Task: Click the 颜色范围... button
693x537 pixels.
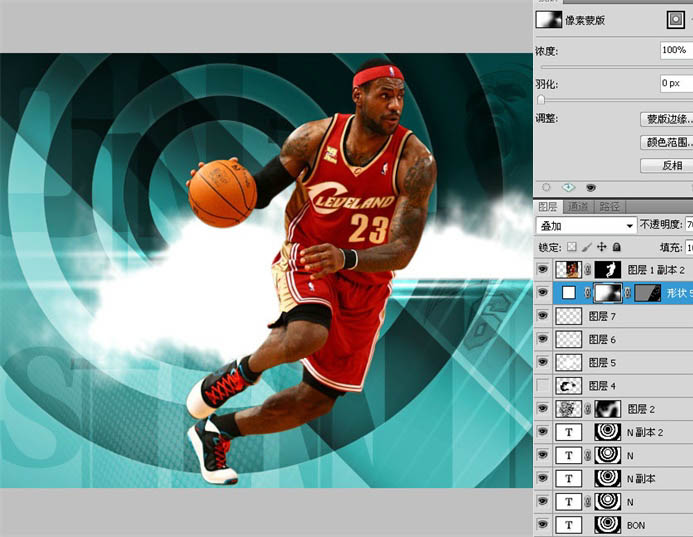Action: [x=666, y=142]
